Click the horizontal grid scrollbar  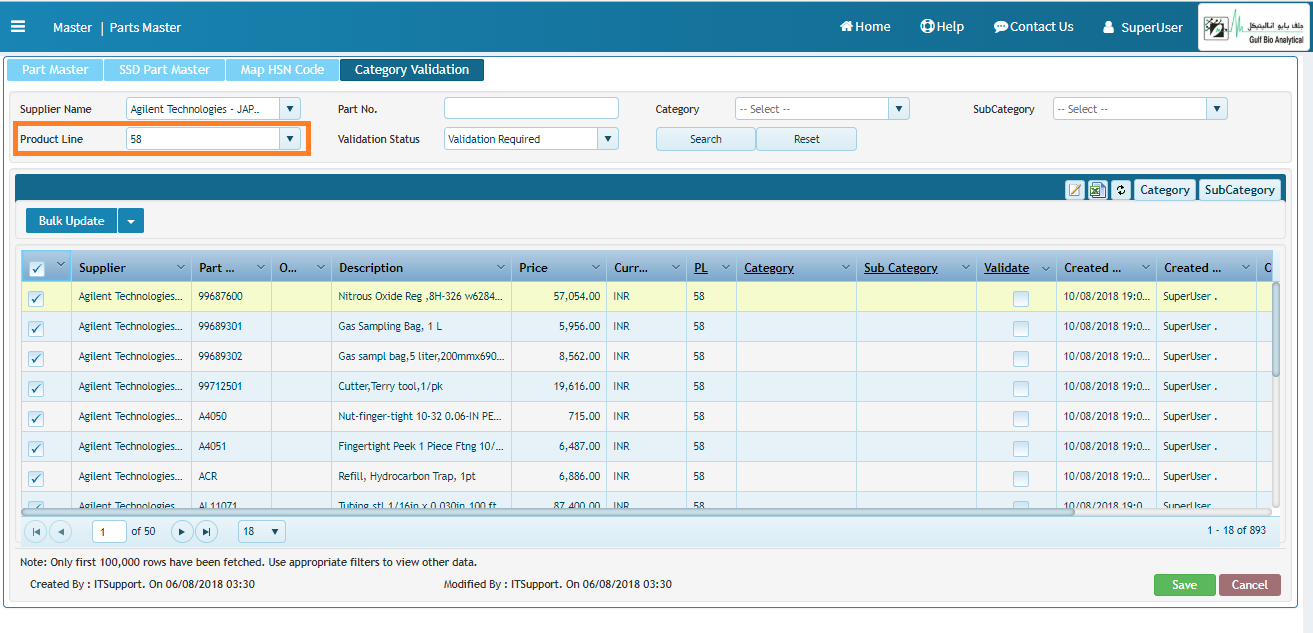pos(548,512)
